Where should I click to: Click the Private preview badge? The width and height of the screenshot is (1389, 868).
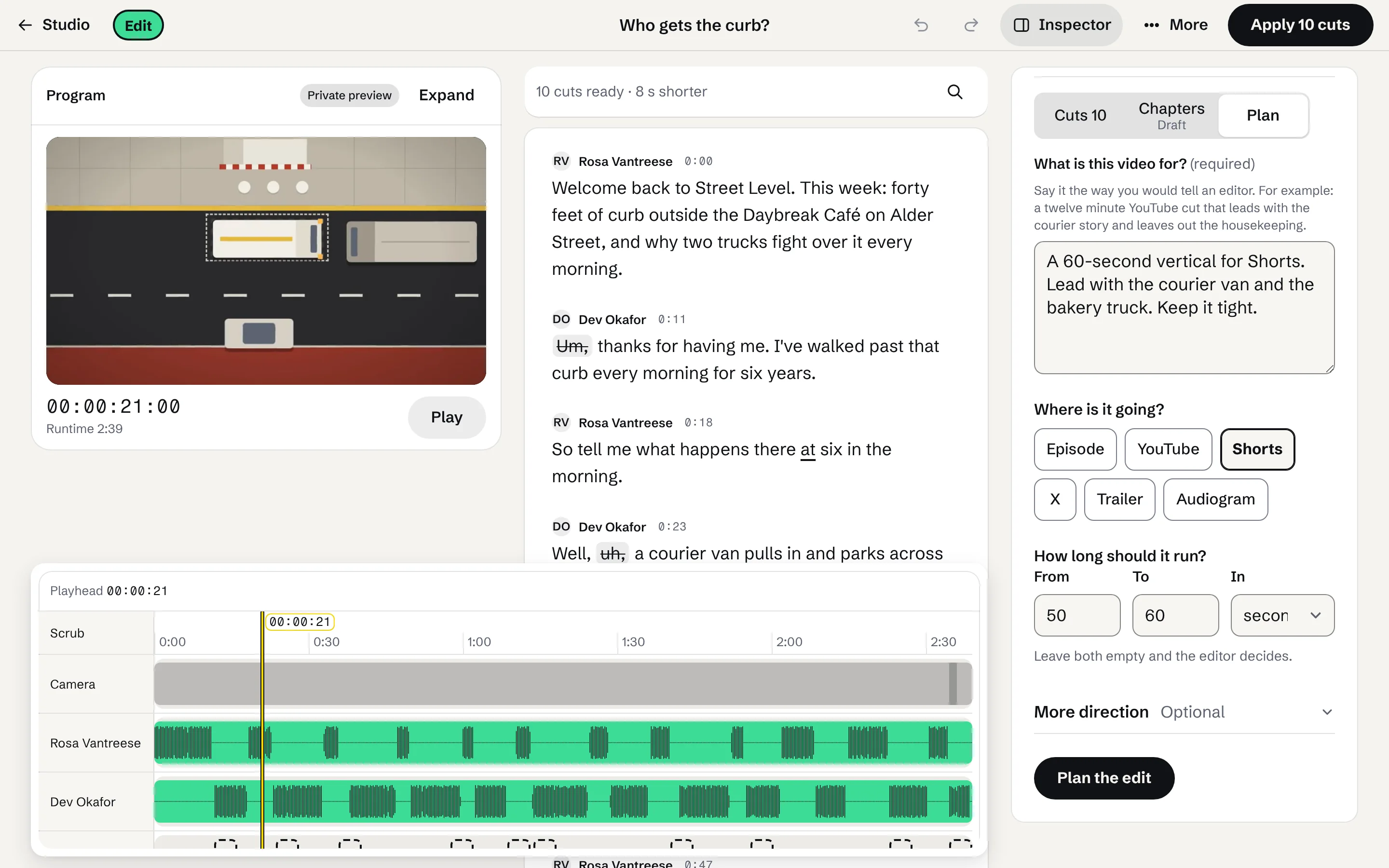point(349,95)
